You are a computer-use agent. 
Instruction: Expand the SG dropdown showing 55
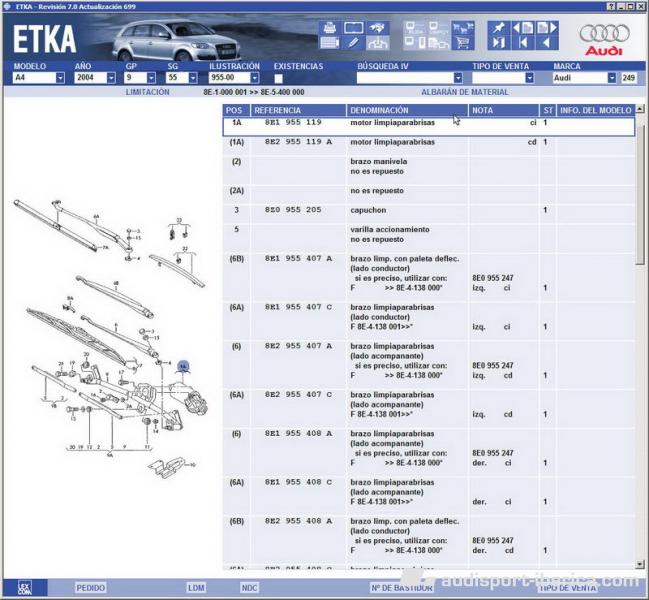[192, 78]
